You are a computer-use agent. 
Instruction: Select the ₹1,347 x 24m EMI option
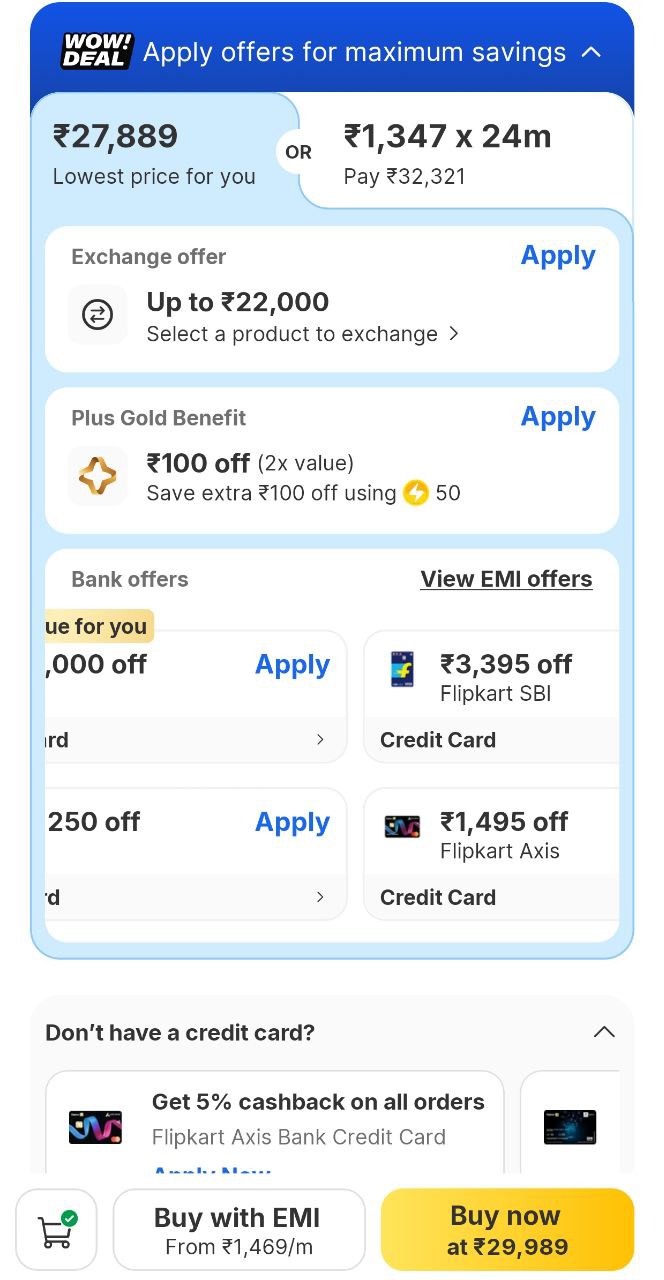pos(447,153)
